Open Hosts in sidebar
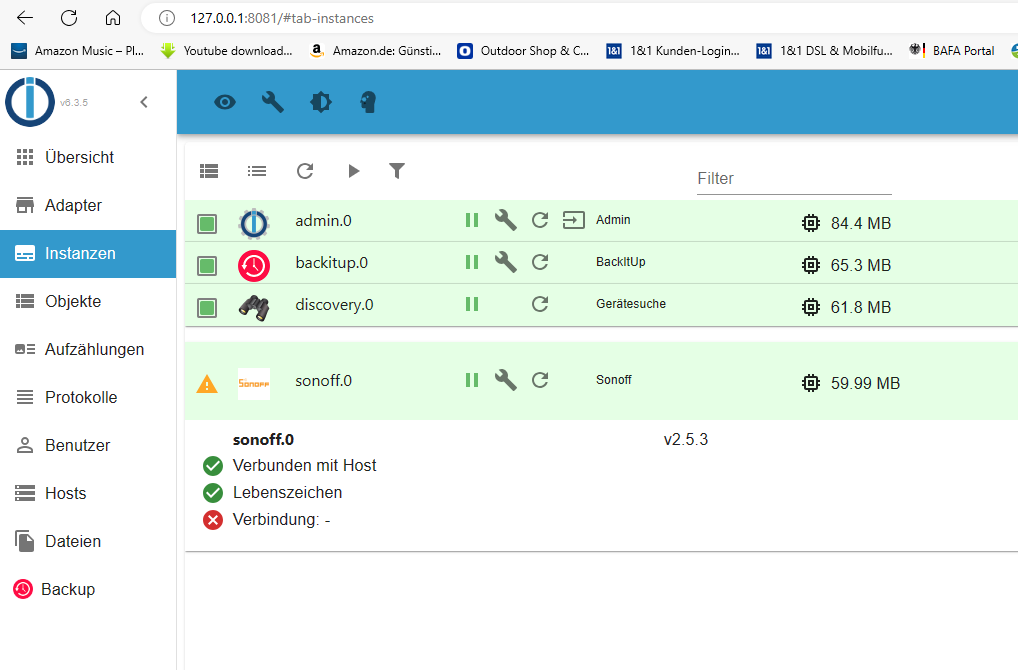This screenshot has height=670, width=1018. tap(88, 493)
